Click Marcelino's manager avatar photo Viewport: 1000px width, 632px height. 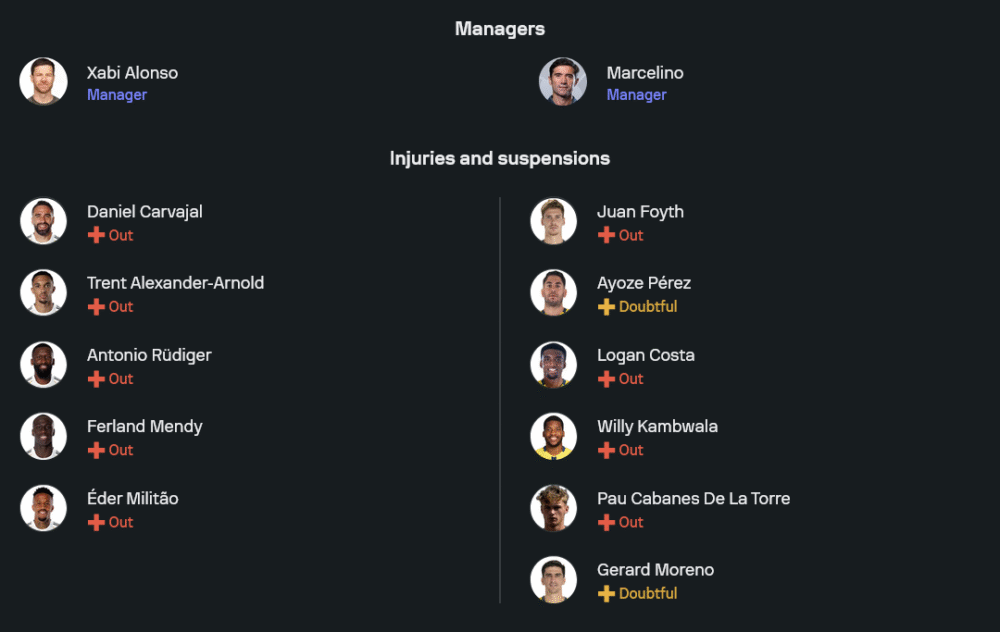point(563,82)
